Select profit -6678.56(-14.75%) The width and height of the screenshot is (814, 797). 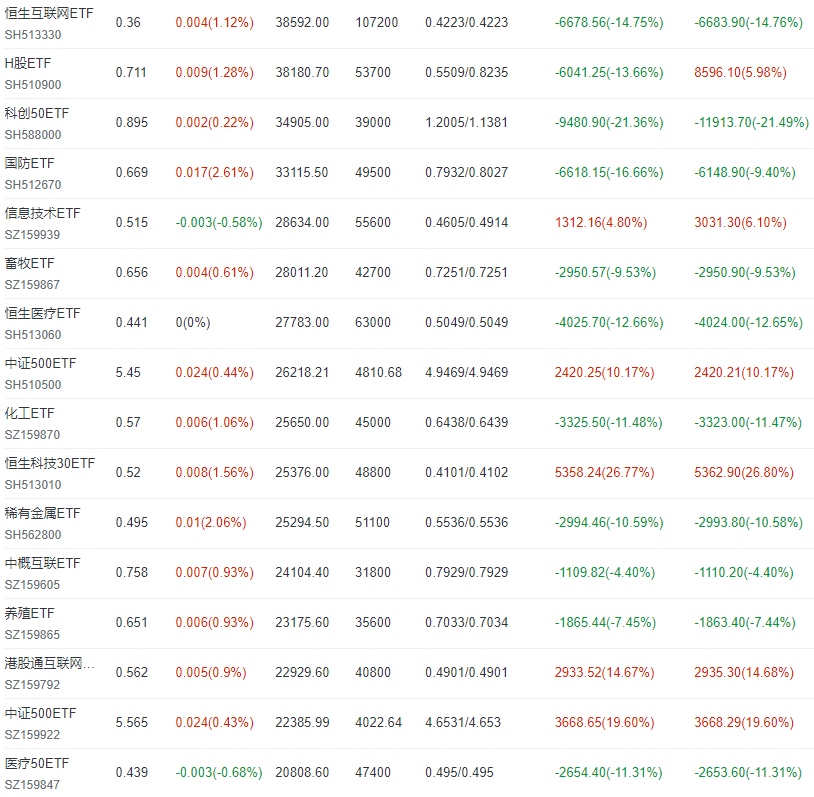point(608,22)
